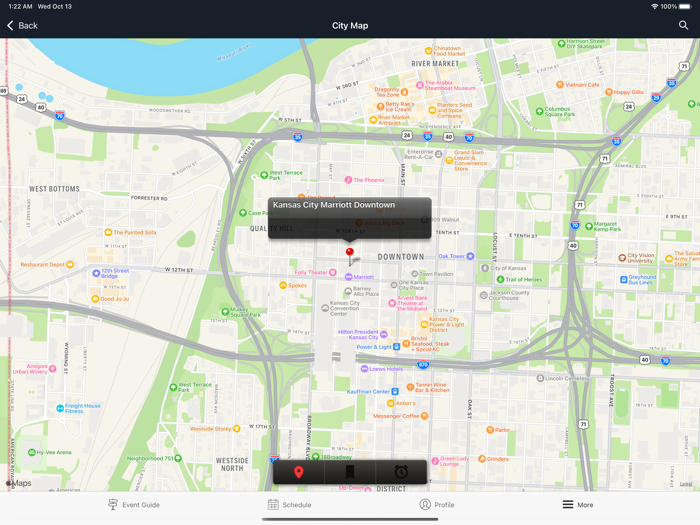Image resolution: width=700 pixels, height=525 pixels.
Task: Select Betty Rae's Ice Cream marker
Action: point(380,106)
